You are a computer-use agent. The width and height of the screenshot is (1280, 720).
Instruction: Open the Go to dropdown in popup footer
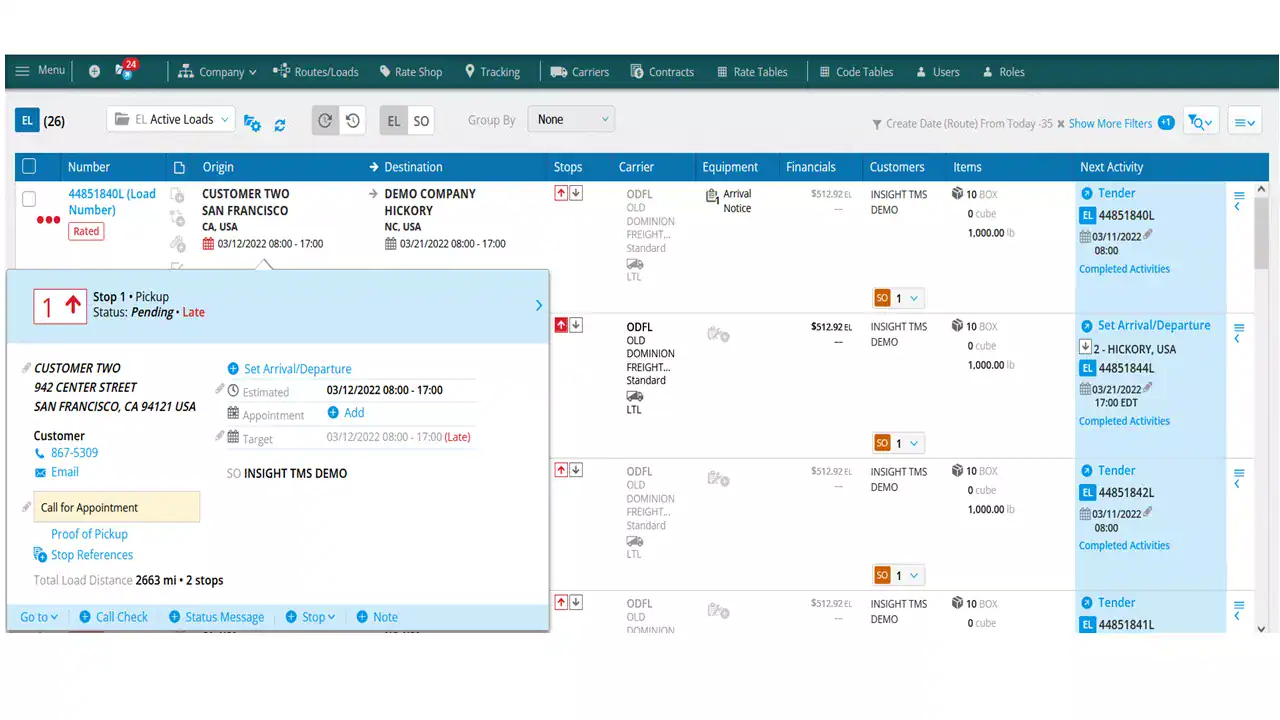click(x=39, y=617)
